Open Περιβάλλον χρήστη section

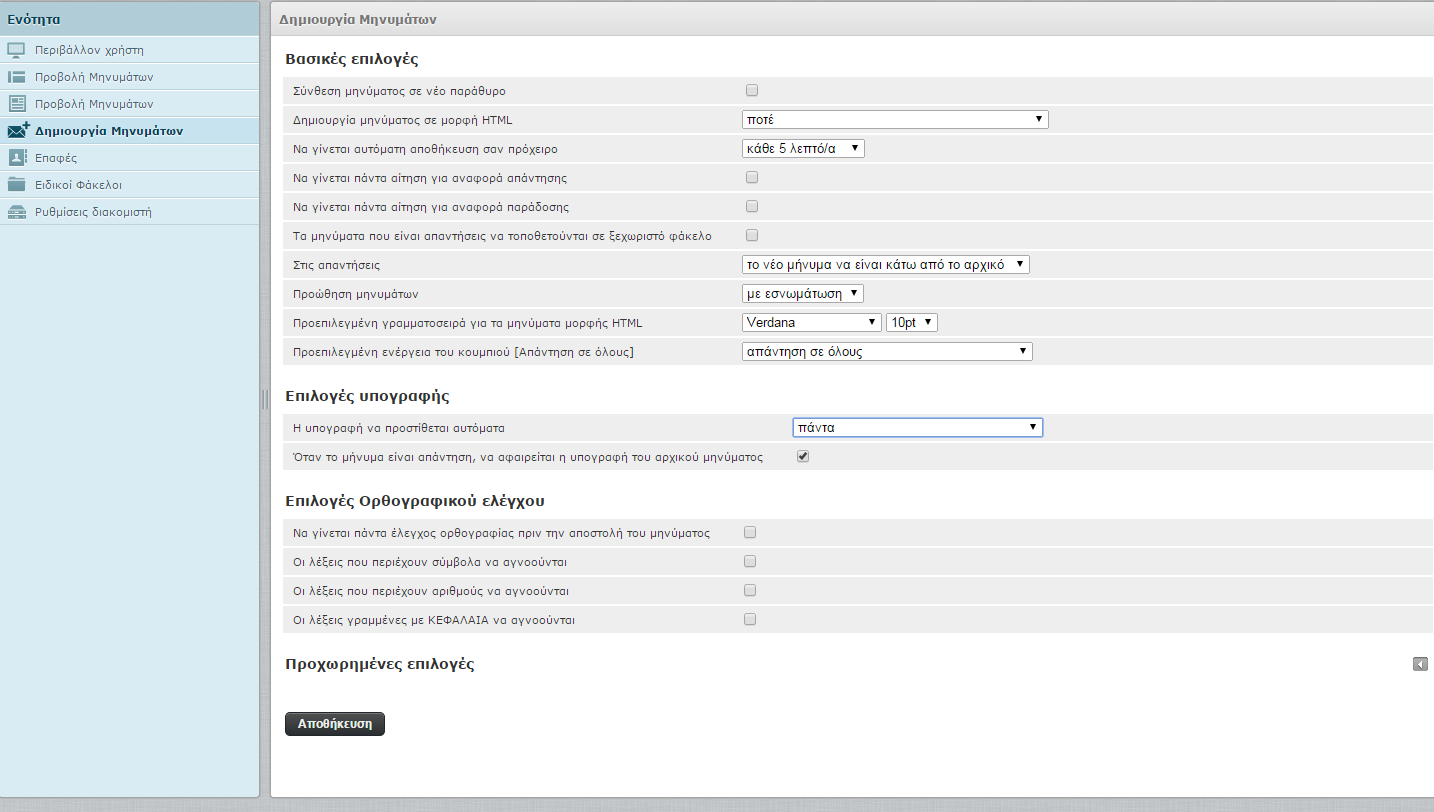pos(130,50)
